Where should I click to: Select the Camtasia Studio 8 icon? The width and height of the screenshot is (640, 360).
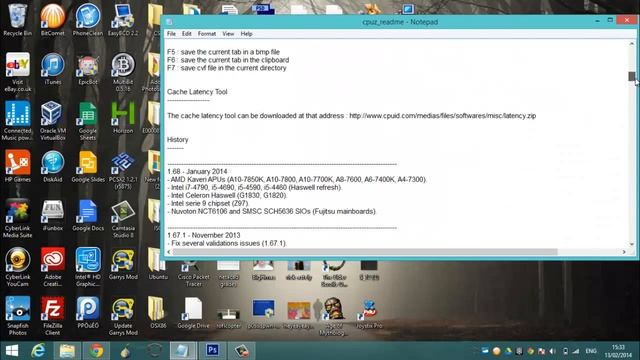coord(123,218)
